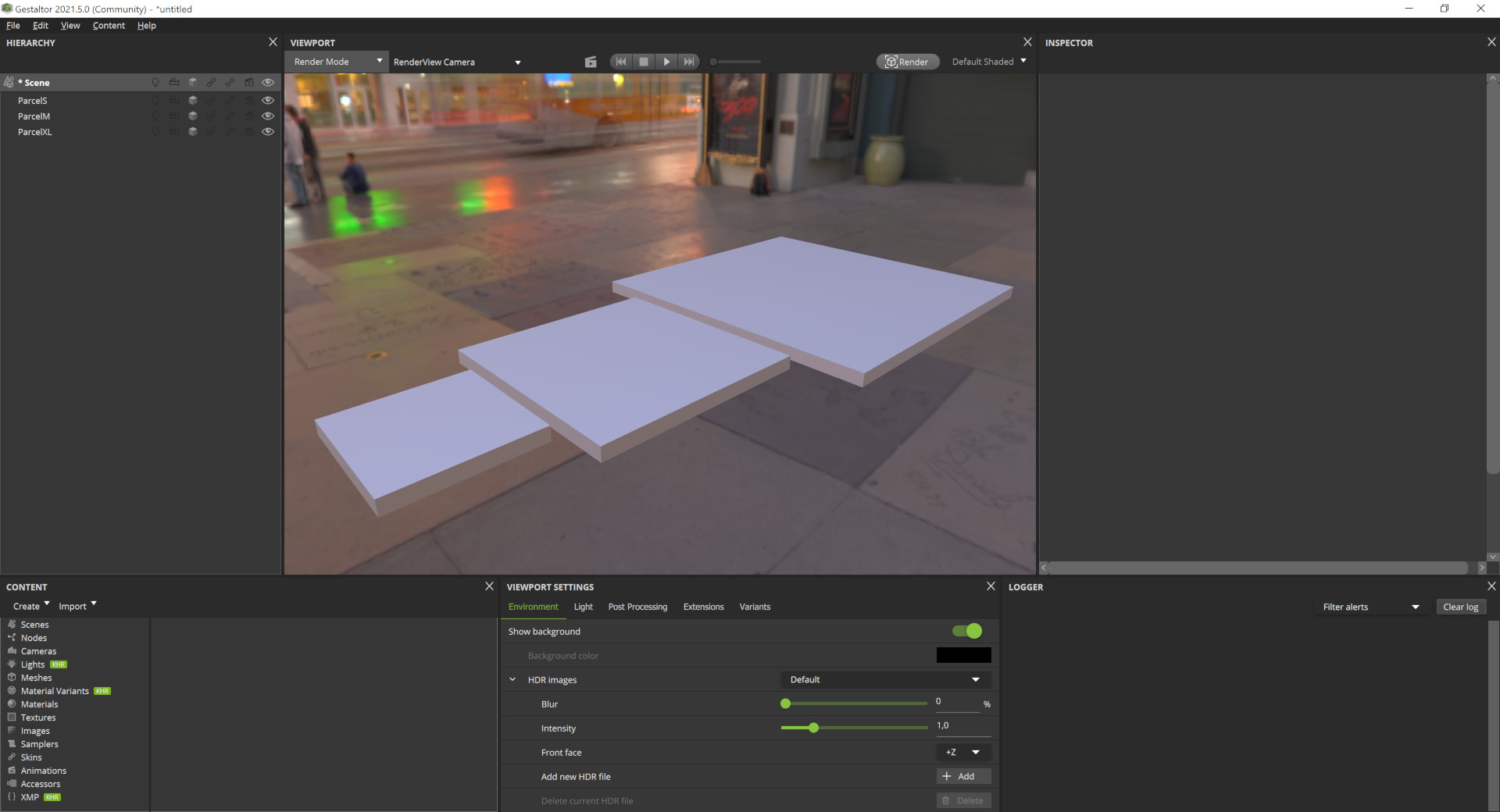Switch to the Variants tab
Image resolution: width=1500 pixels, height=812 pixels.
click(x=755, y=607)
